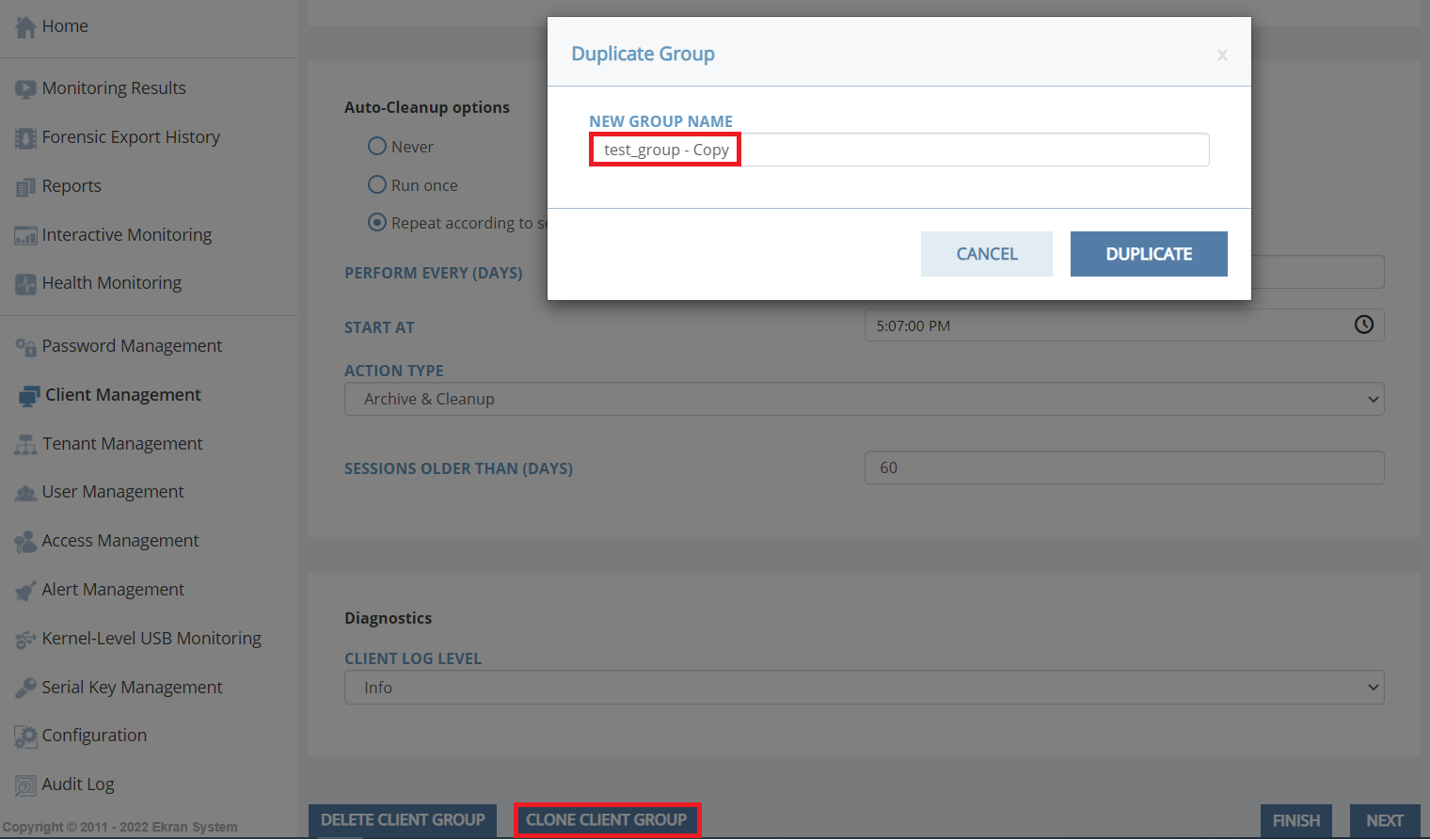Click the Forensic Export History icon
This screenshot has width=1430, height=840.
tap(25, 138)
